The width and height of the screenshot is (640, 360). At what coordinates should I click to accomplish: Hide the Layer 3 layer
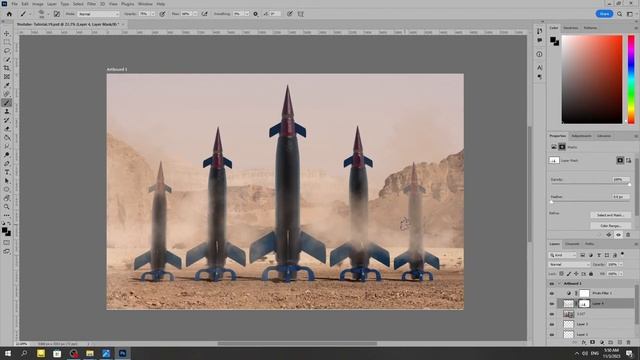pyautogui.click(x=552, y=324)
